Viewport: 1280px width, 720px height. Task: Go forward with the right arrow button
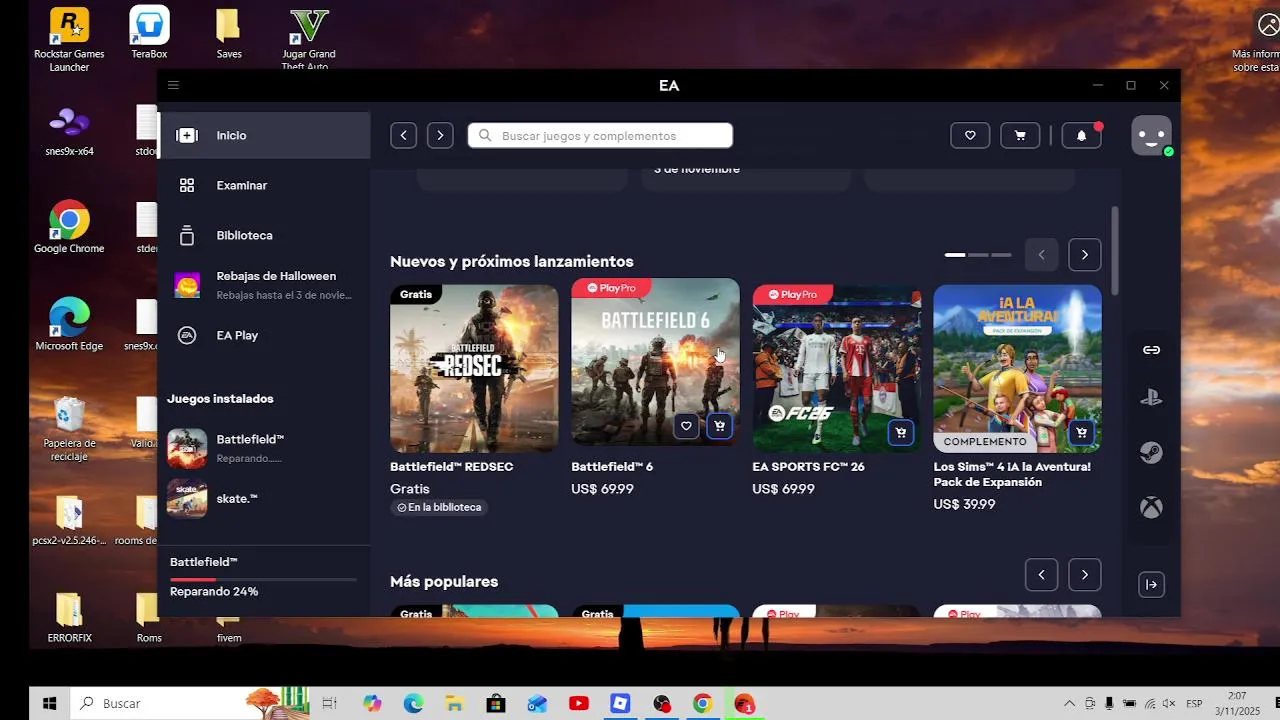[440, 135]
